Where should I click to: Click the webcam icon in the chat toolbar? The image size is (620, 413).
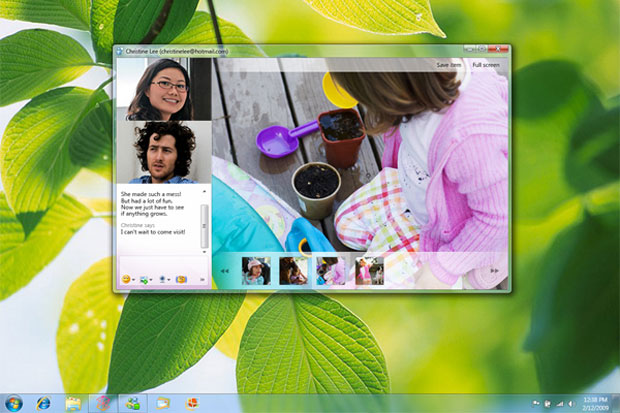tap(163, 279)
